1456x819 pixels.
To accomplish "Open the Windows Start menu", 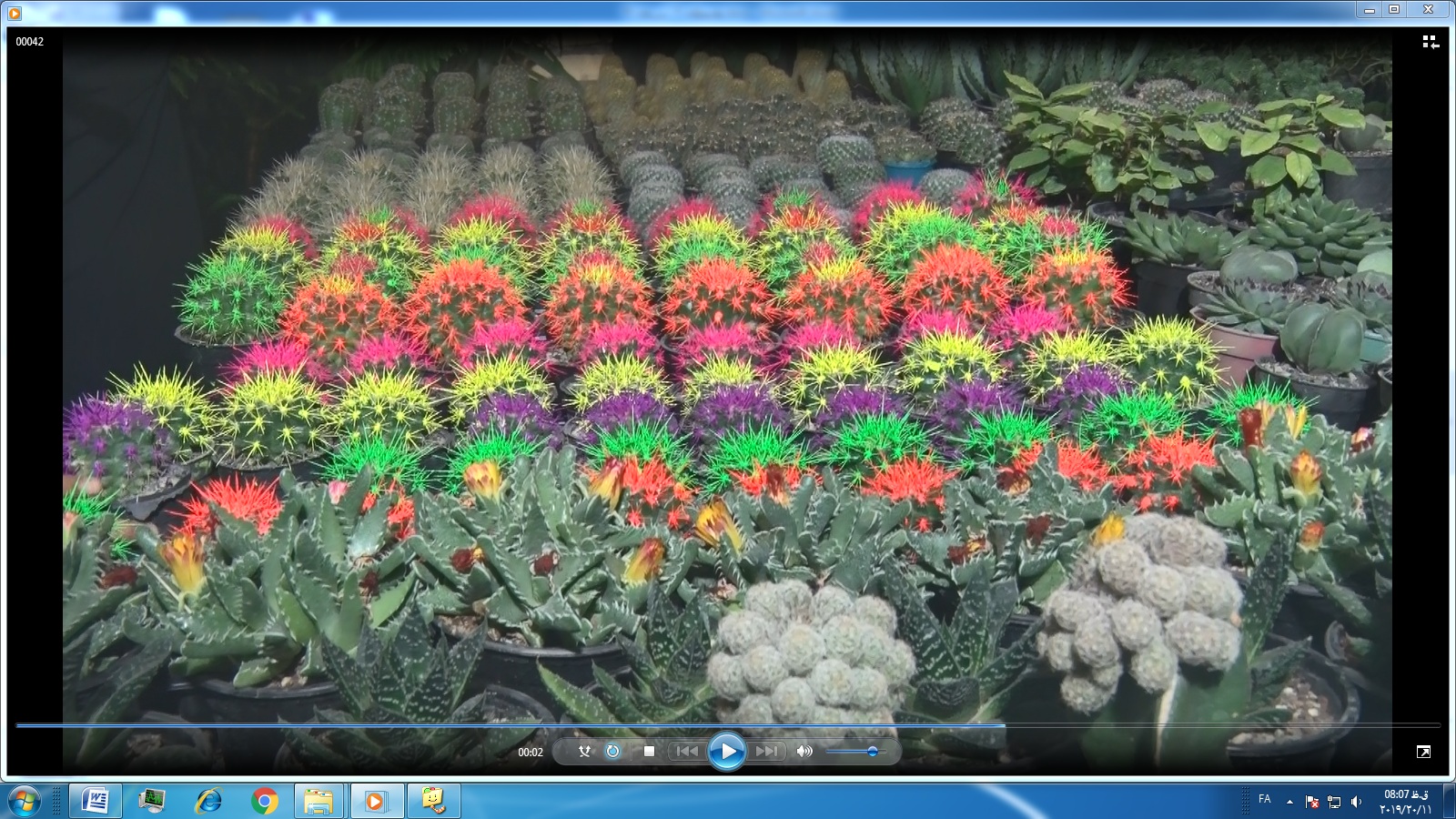I will 25,802.
